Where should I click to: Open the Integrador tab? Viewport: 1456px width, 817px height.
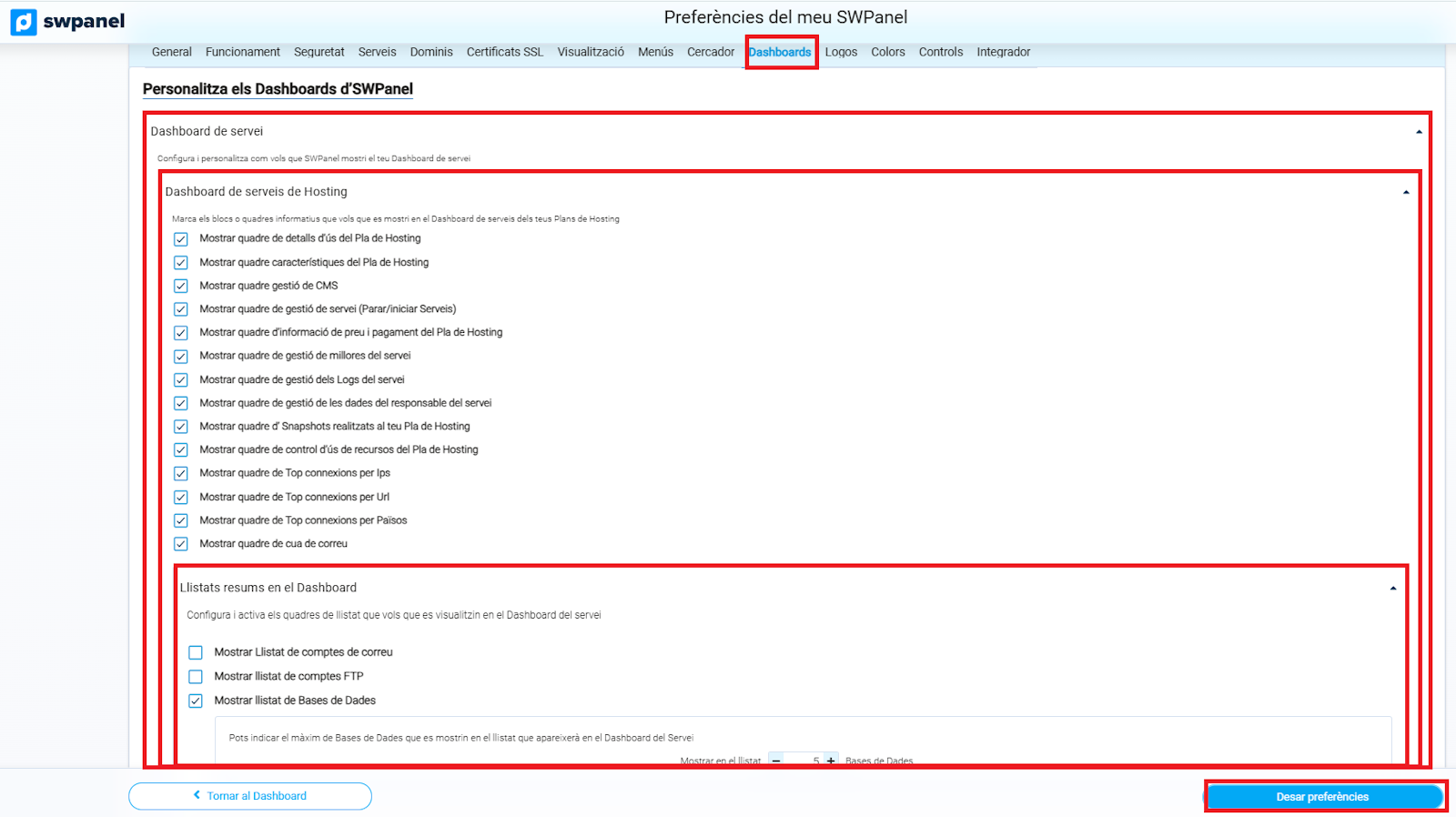(1003, 52)
